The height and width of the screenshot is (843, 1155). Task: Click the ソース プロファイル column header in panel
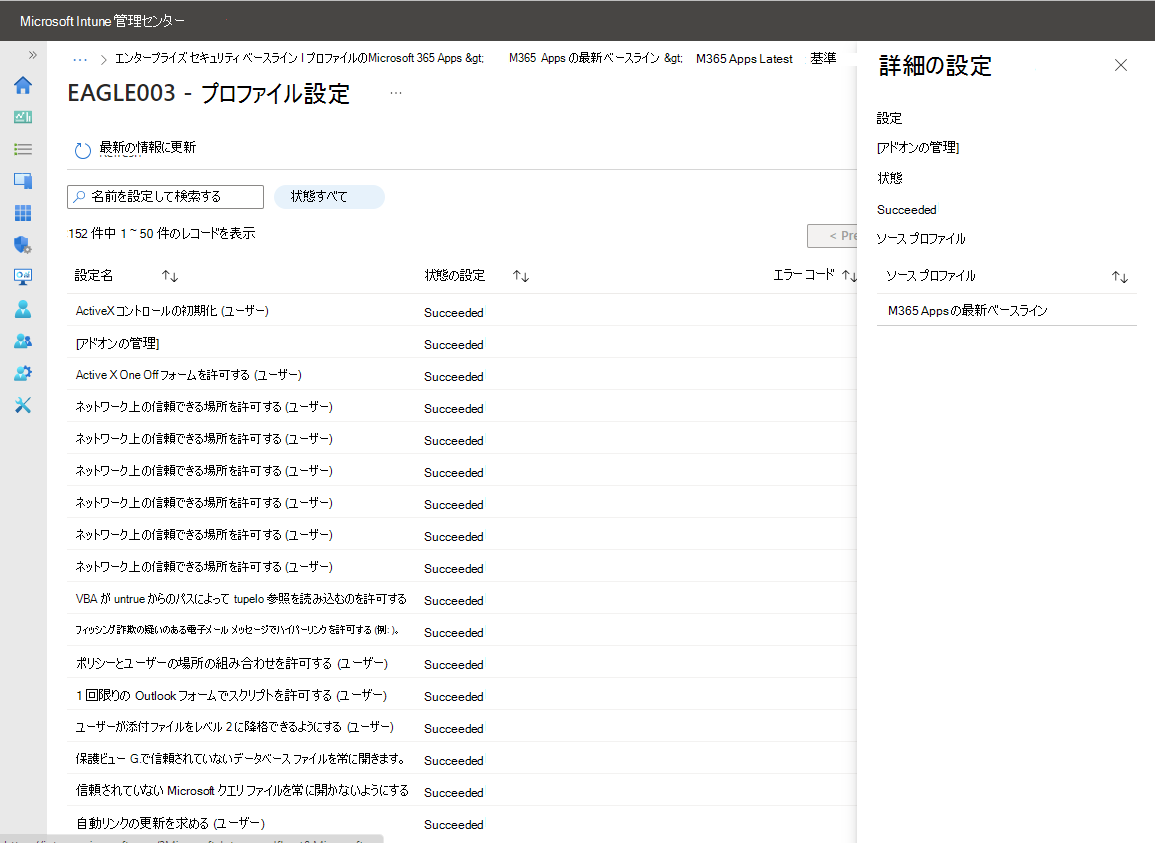click(930, 276)
